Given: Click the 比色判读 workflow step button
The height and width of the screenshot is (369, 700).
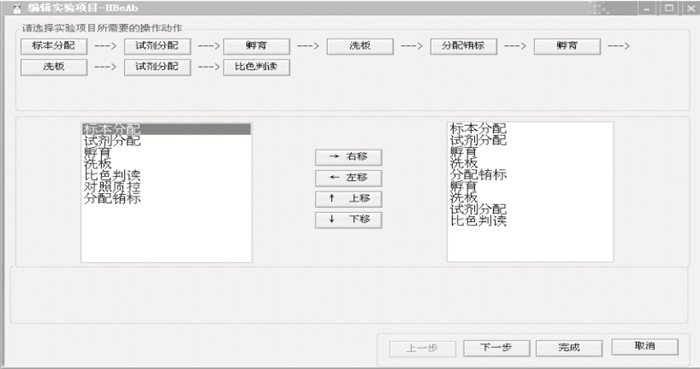Looking at the screenshot, I should pos(256,67).
